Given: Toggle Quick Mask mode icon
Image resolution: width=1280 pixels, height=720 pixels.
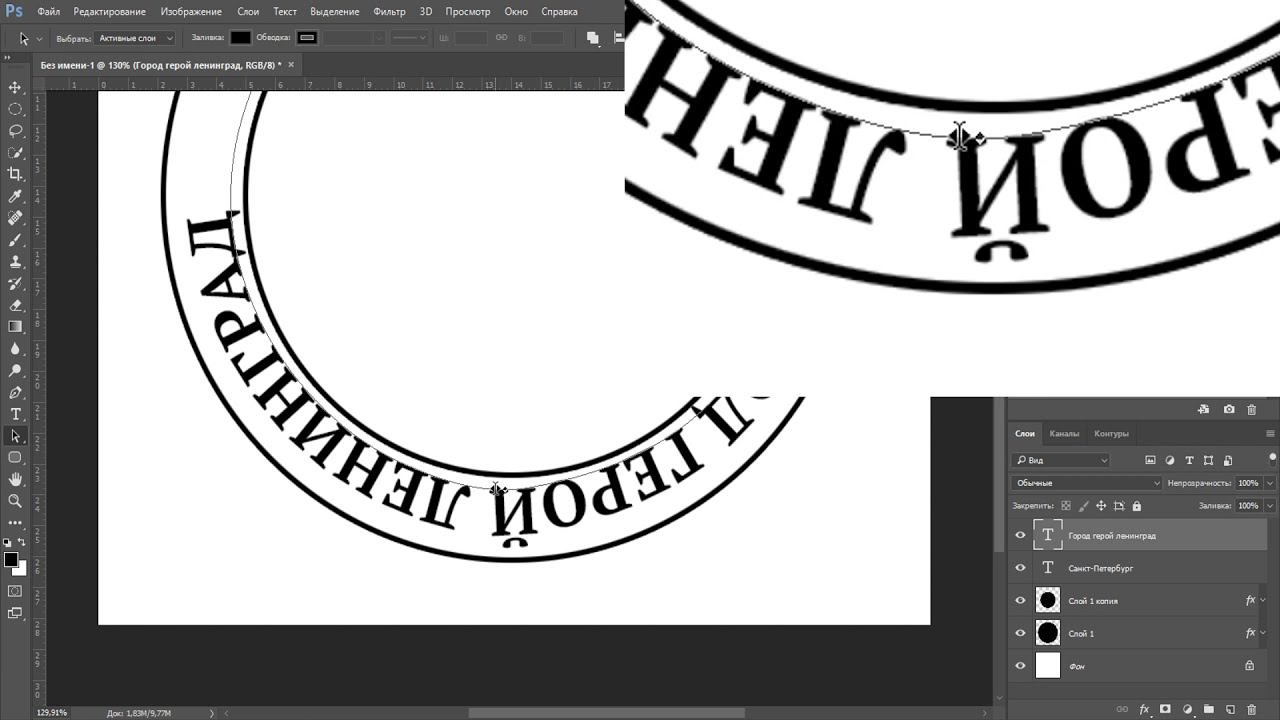Looking at the screenshot, I should coord(15,591).
